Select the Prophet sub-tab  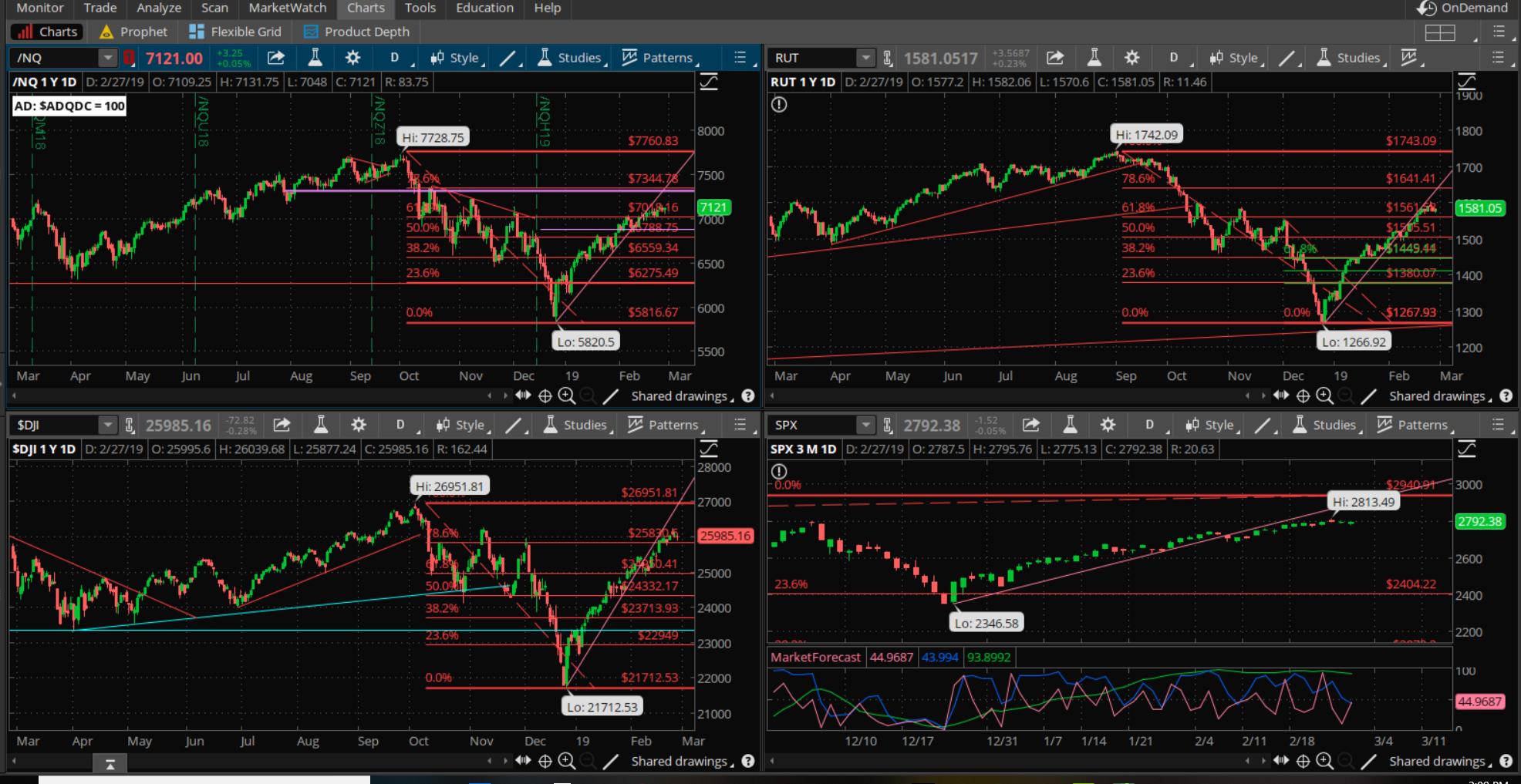pyautogui.click(x=133, y=32)
